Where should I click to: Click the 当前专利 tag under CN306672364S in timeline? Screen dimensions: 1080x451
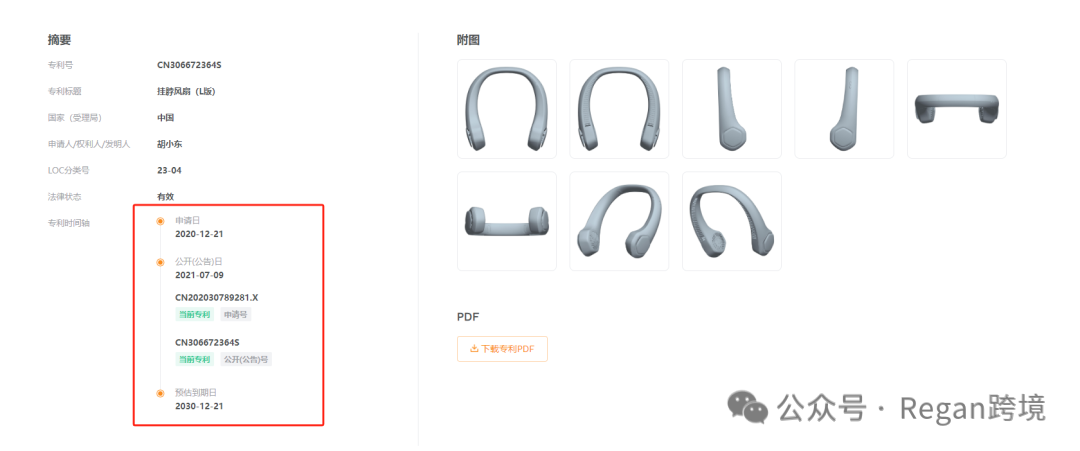[x=195, y=359]
